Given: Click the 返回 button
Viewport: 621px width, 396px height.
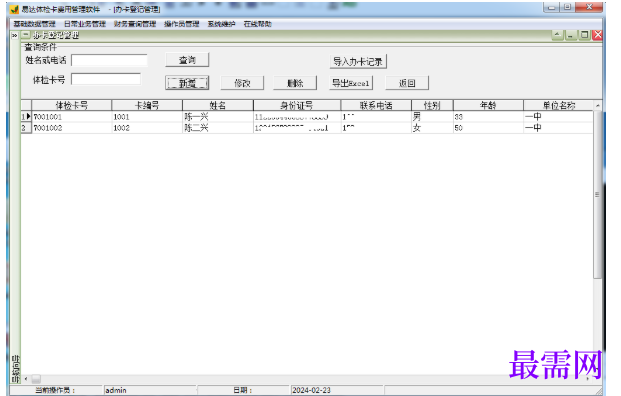Looking at the screenshot, I should [x=407, y=83].
